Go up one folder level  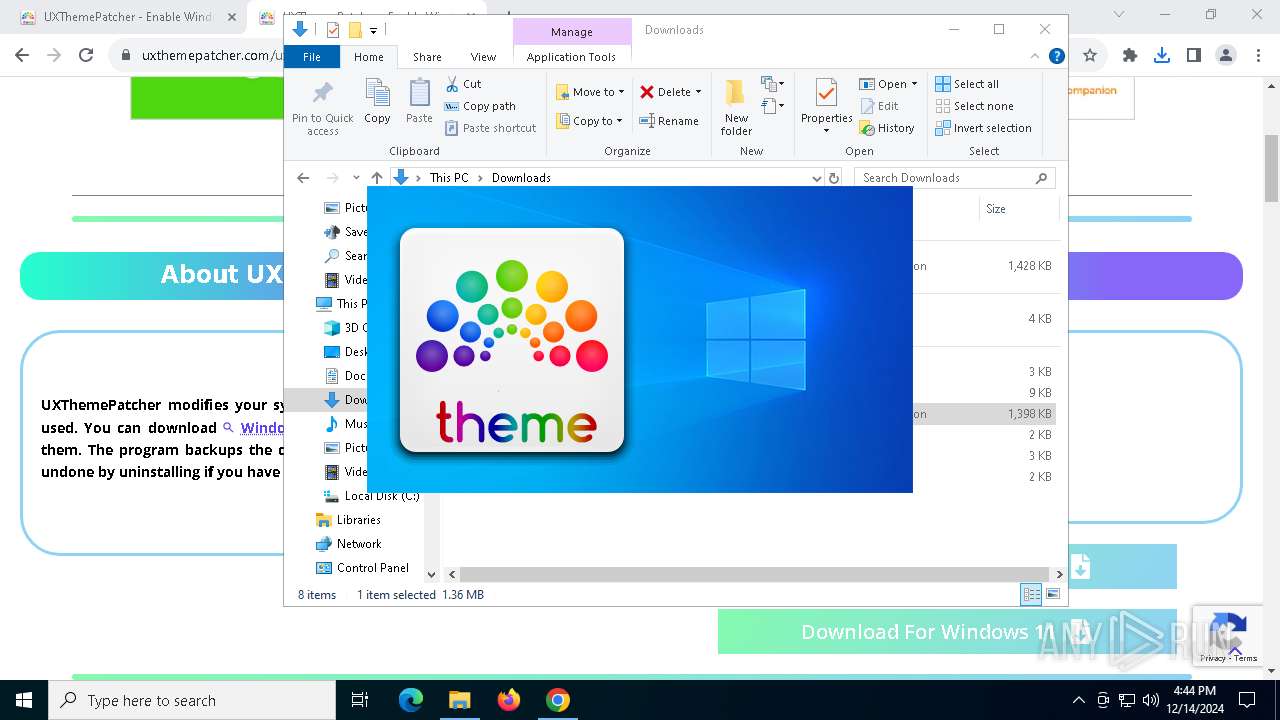tap(377, 178)
